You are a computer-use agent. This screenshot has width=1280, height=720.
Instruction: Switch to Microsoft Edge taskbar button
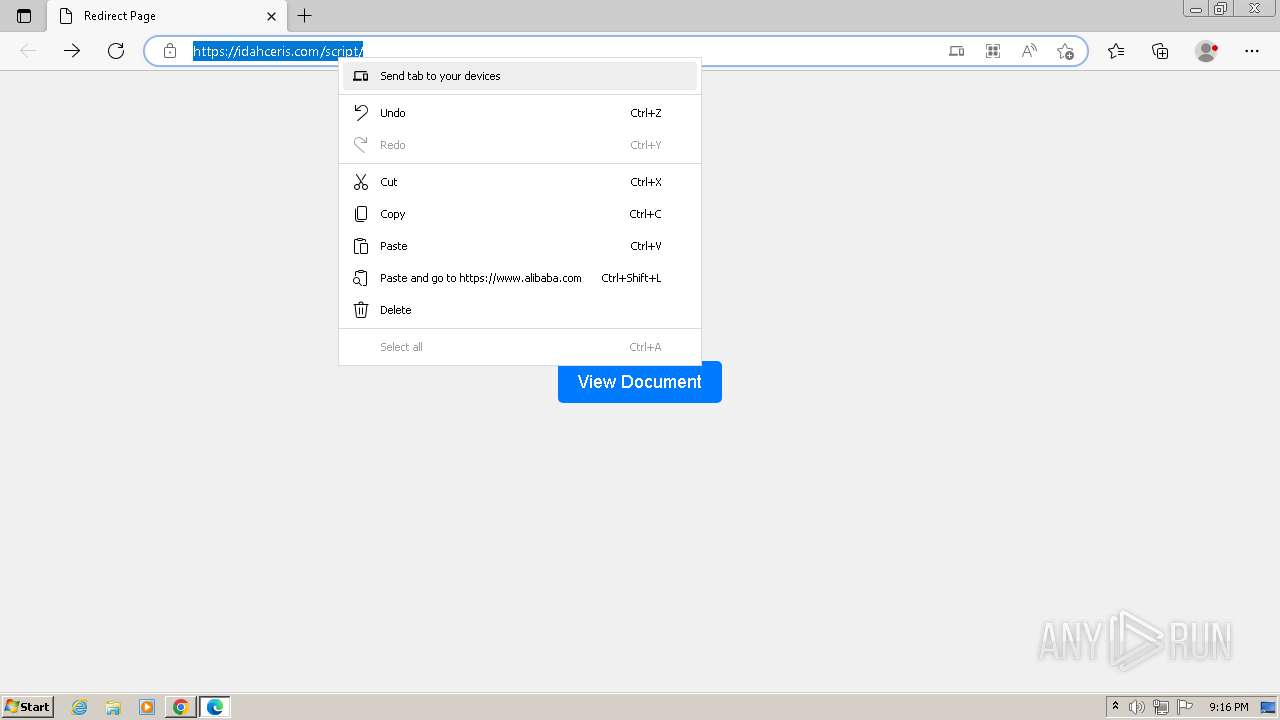[215, 707]
